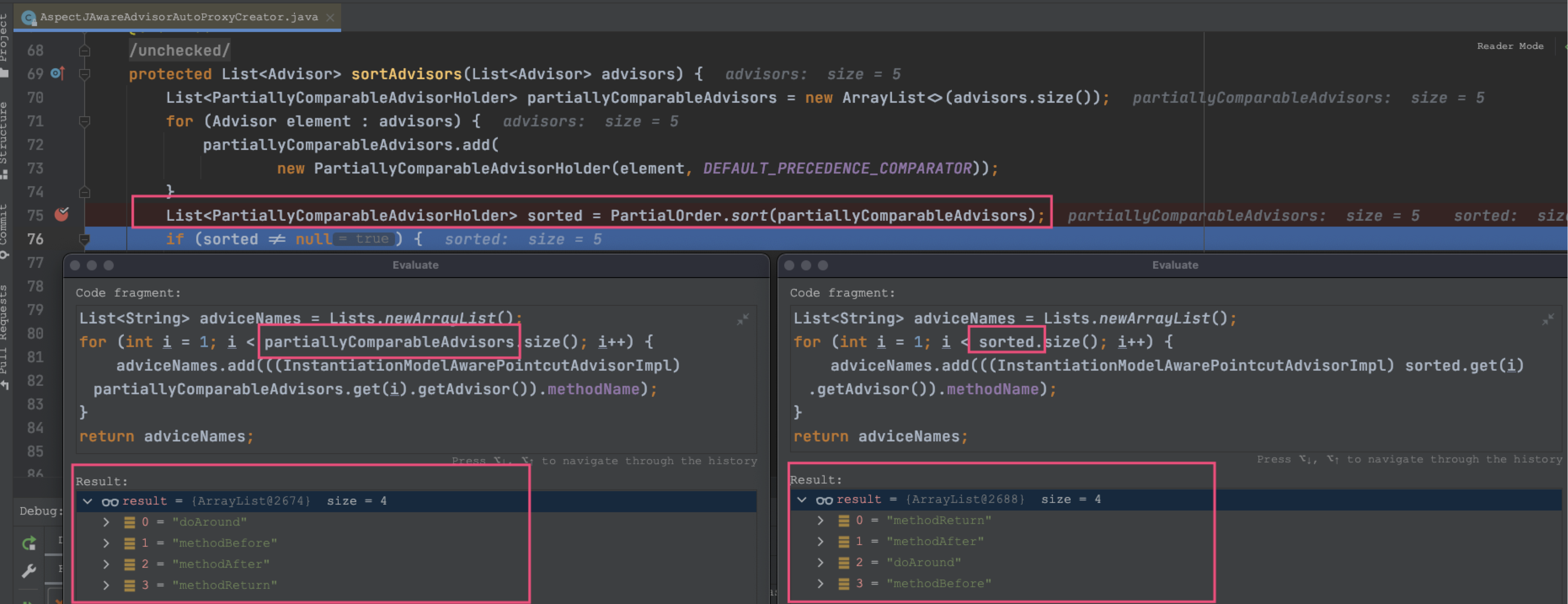Select the "doAround" row icon in left results
The image size is (1568, 604).
click(129, 522)
